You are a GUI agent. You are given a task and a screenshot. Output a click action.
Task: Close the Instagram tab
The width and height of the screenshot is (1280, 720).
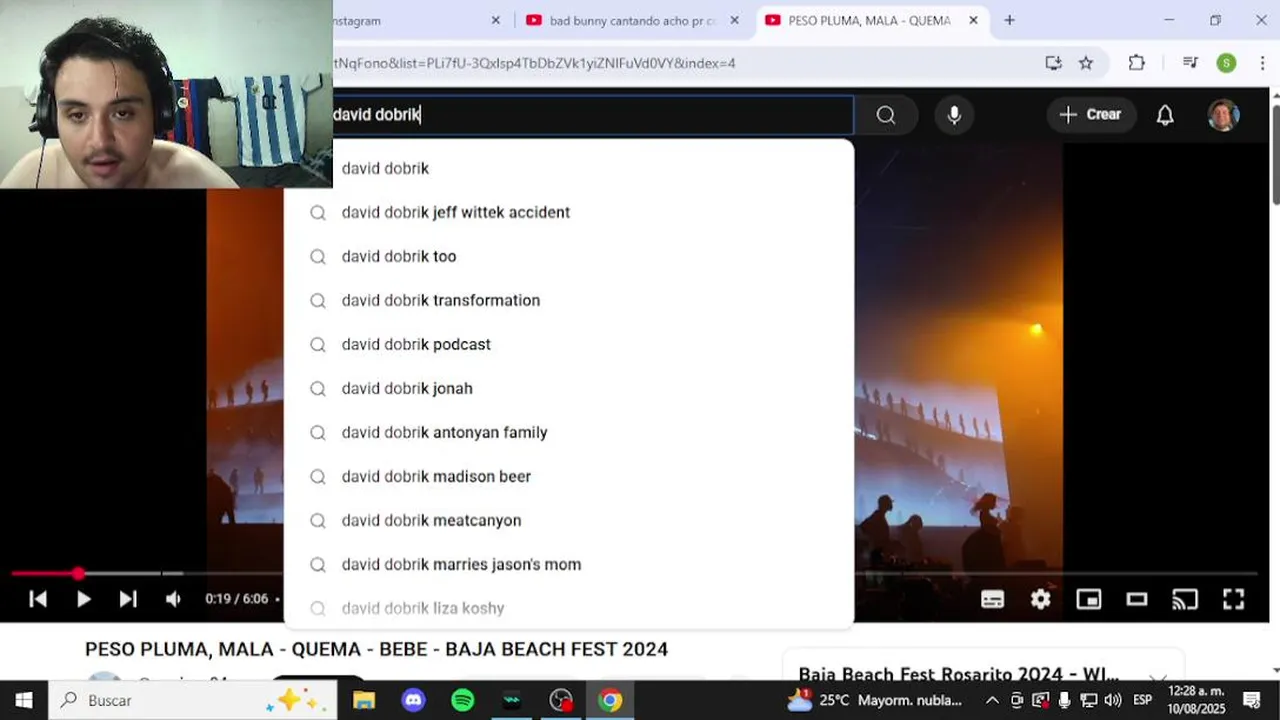point(496,20)
